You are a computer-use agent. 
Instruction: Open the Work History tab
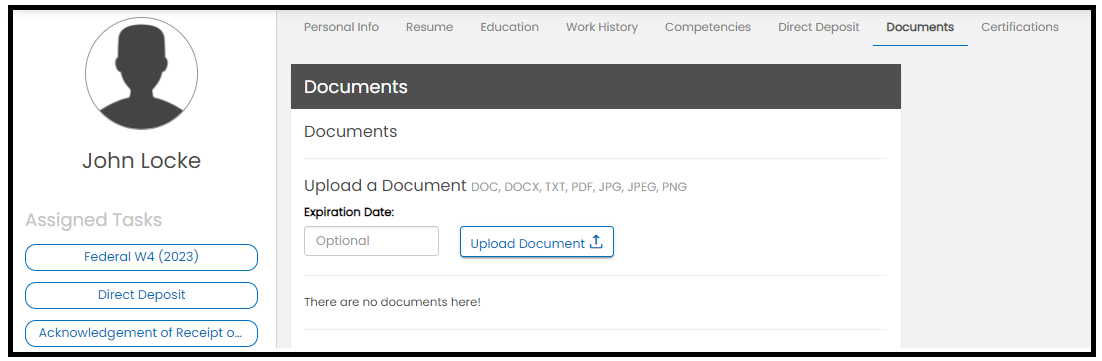[x=602, y=27]
